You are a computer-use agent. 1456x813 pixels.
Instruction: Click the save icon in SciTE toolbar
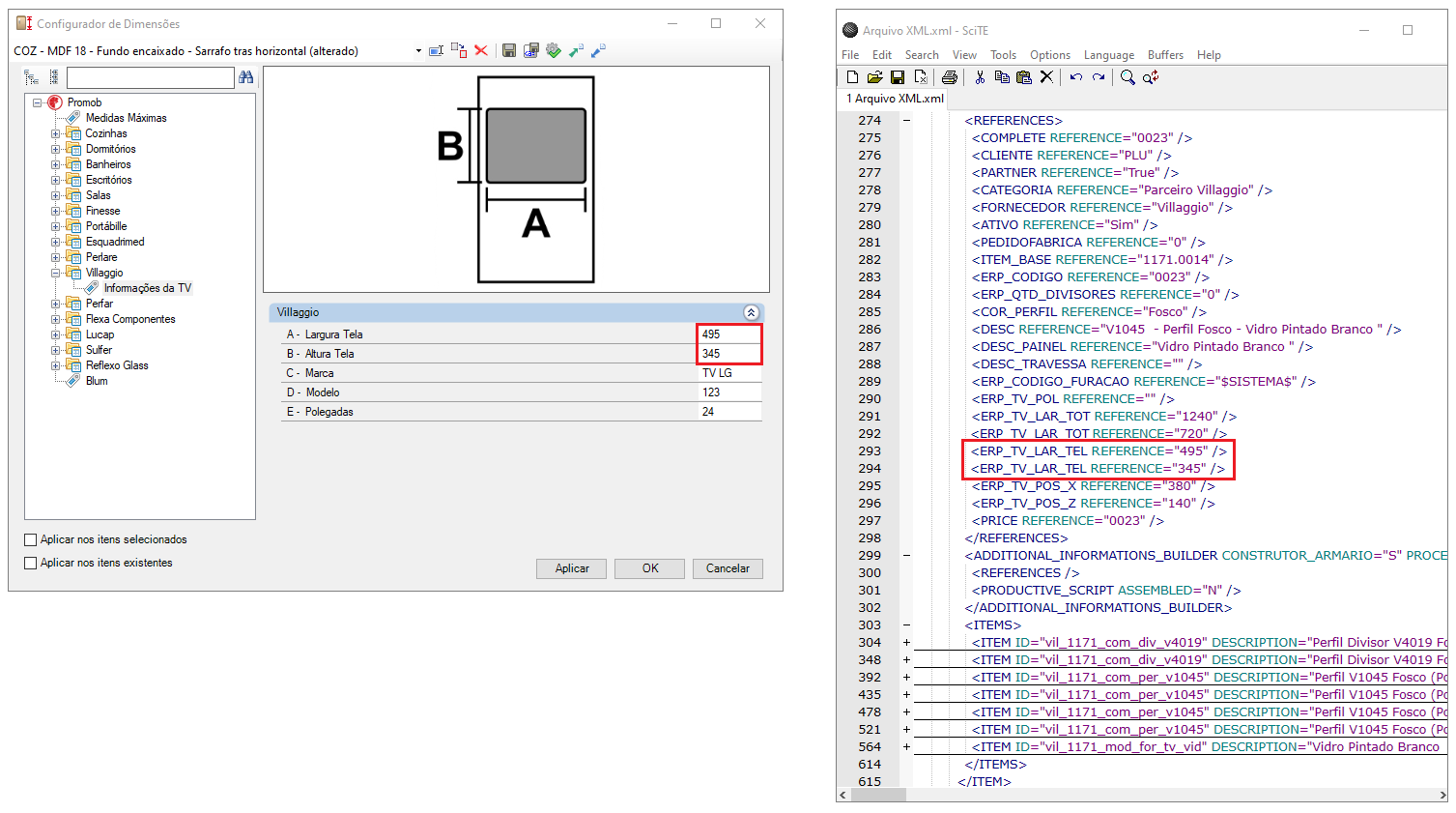click(898, 77)
